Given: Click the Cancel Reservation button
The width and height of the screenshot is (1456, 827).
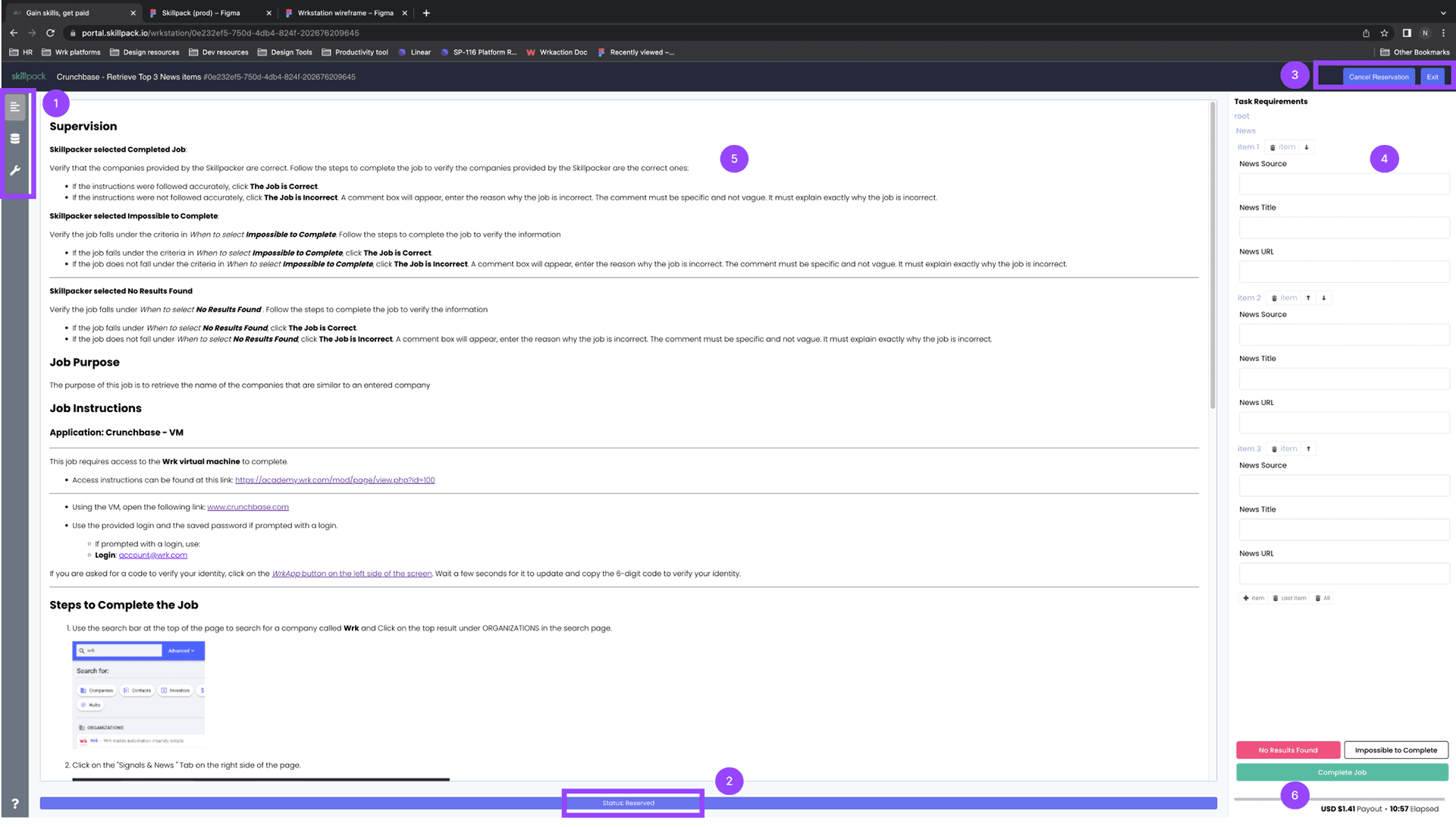Looking at the screenshot, I should (x=1378, y=77).
